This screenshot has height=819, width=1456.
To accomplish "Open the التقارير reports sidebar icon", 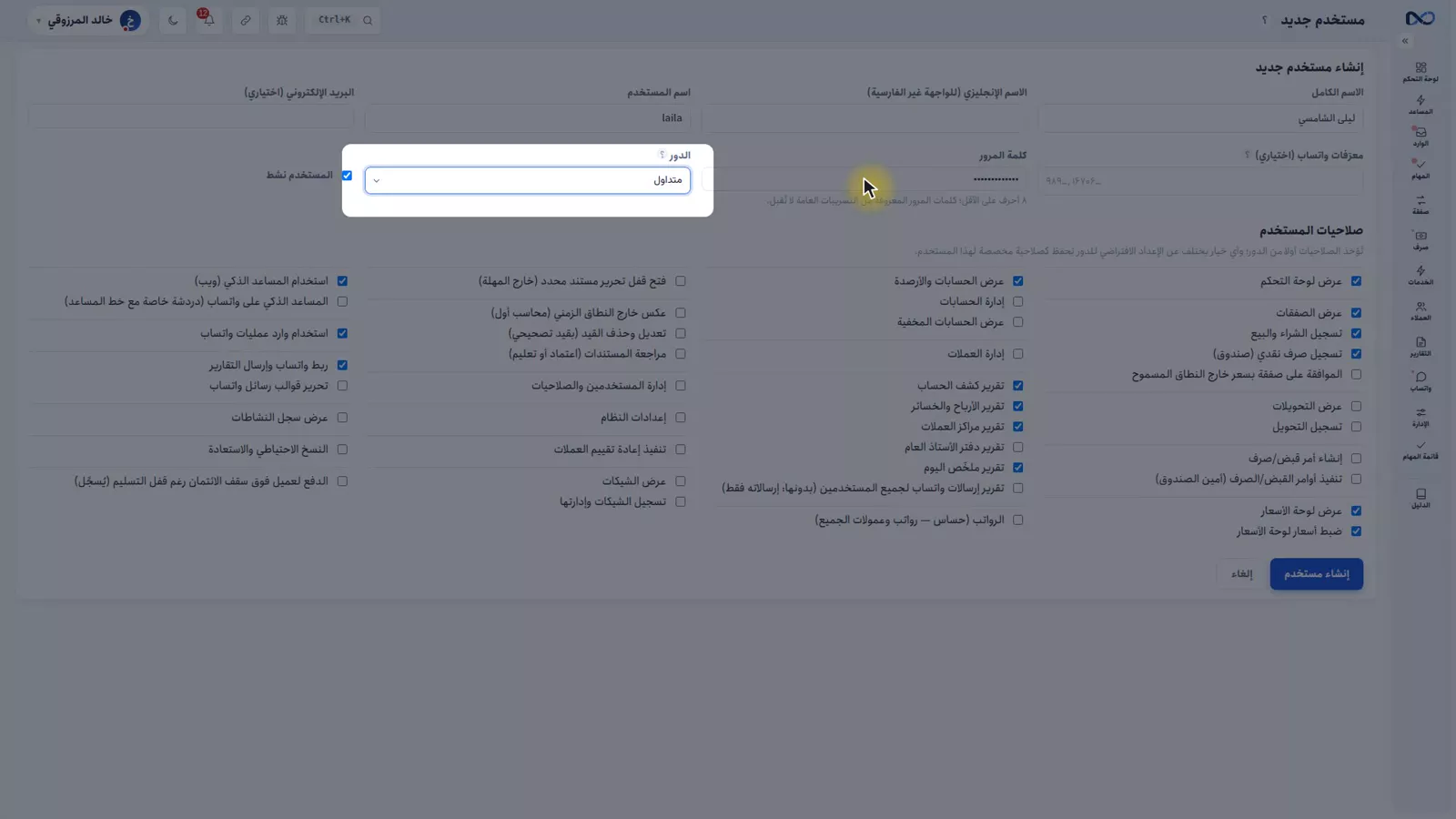I will 1421,346.
